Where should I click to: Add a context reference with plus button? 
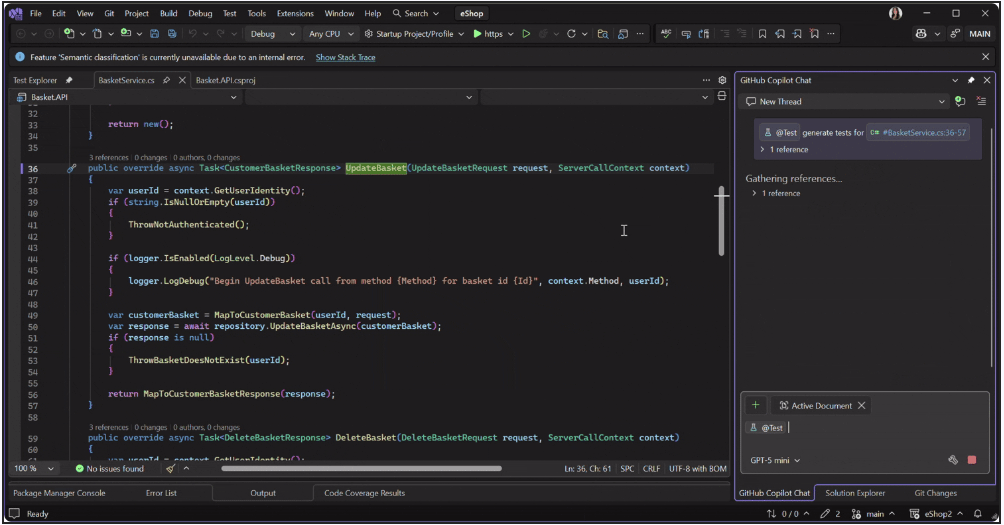(x=756, y=405)
